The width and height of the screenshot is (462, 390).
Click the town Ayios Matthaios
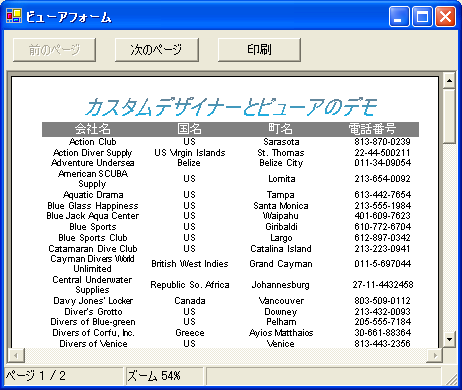coord(281,333)
